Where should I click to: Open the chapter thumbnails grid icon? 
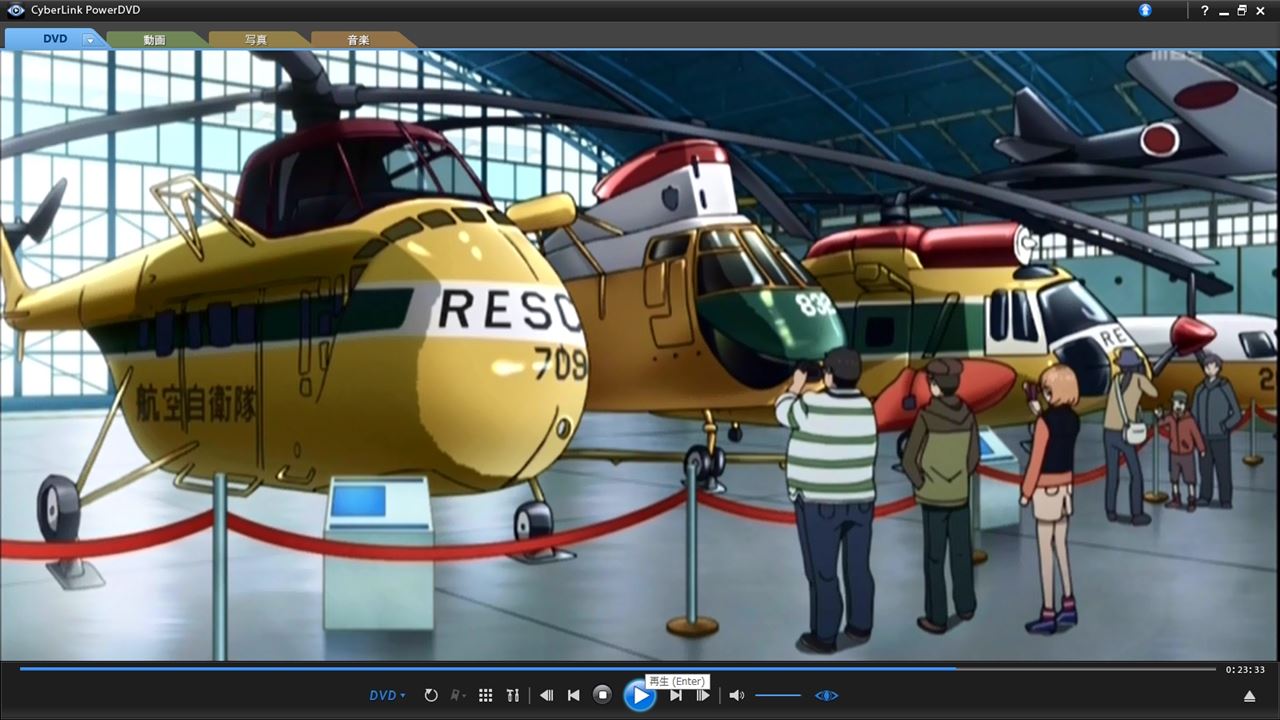[486, 695]
